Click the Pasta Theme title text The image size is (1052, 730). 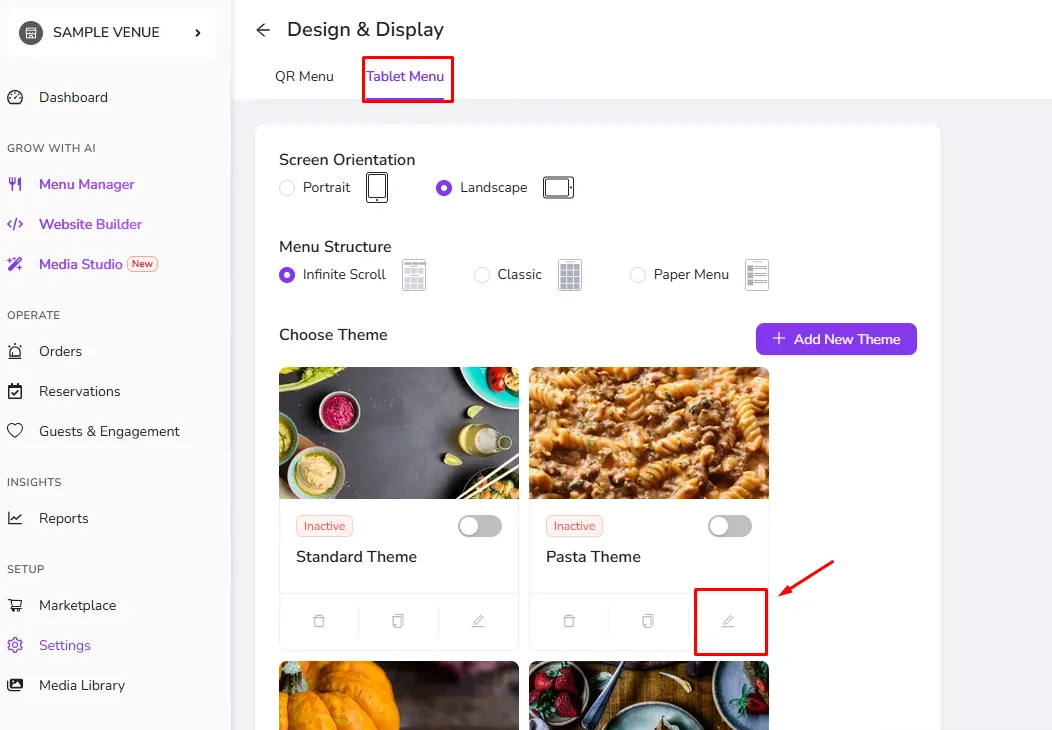[x=593, y=557]
